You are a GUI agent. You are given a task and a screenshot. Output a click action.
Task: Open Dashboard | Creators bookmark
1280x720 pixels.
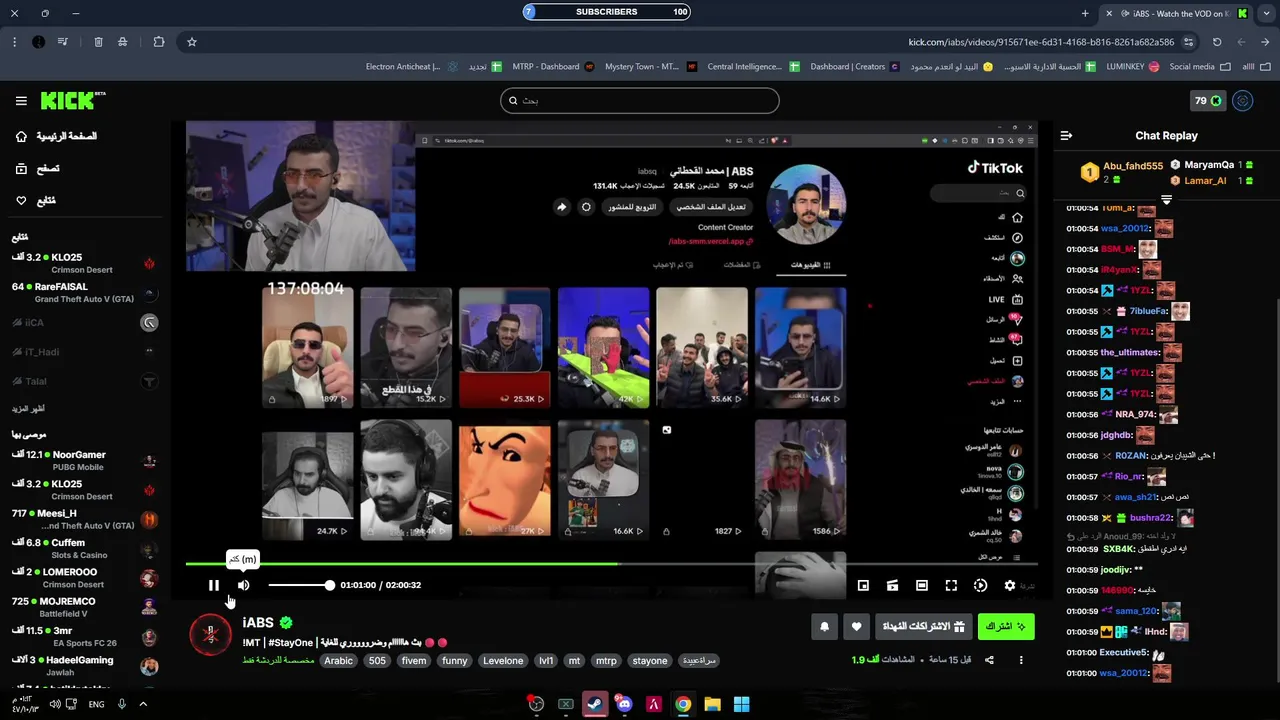point(855,67)
